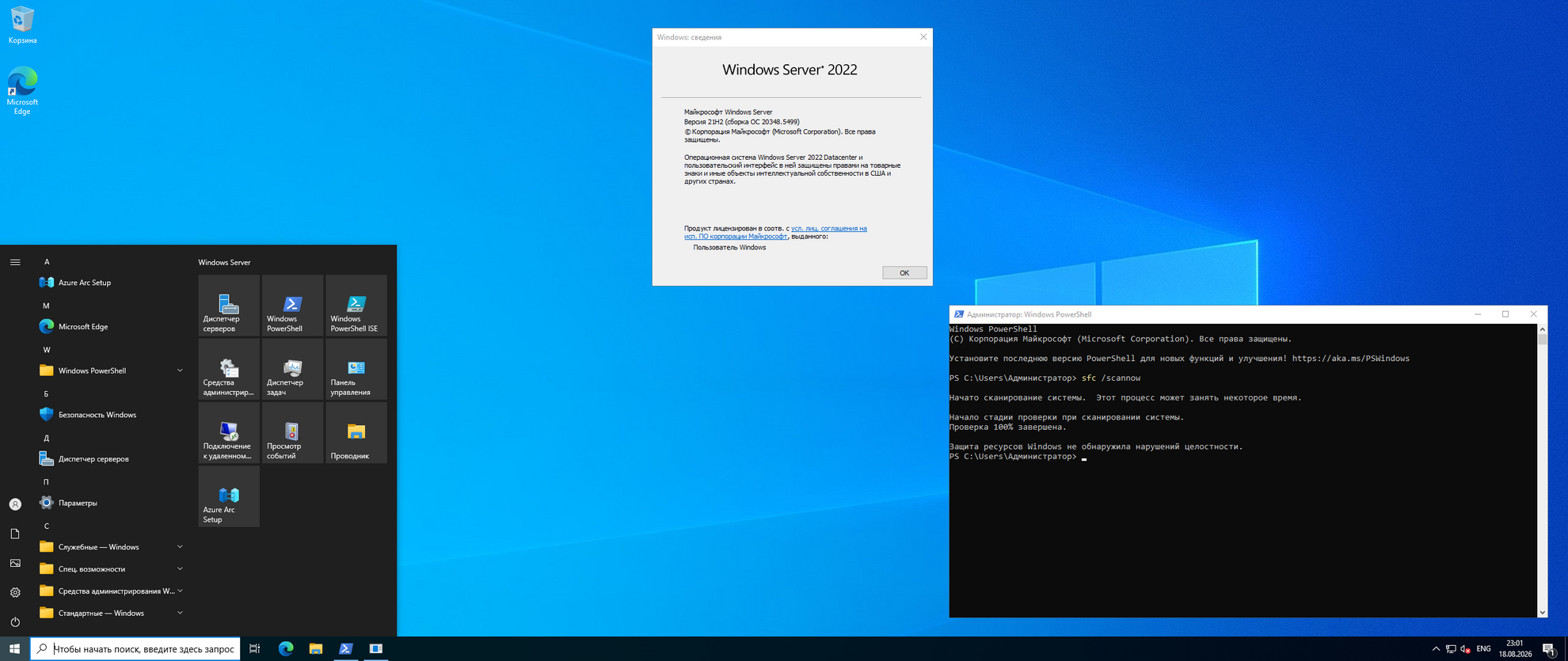Click the letter "С" app list header
The width and height of the screenshot is (1568, 661).
[x=47, y=526]
